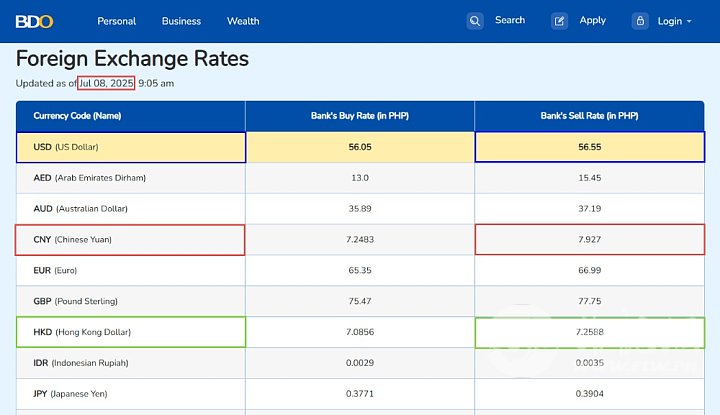The image size is (720, 415).
Task: Click the JPY buy rate 0.3771
Action: pyautogui.click(x=360, y=393)
